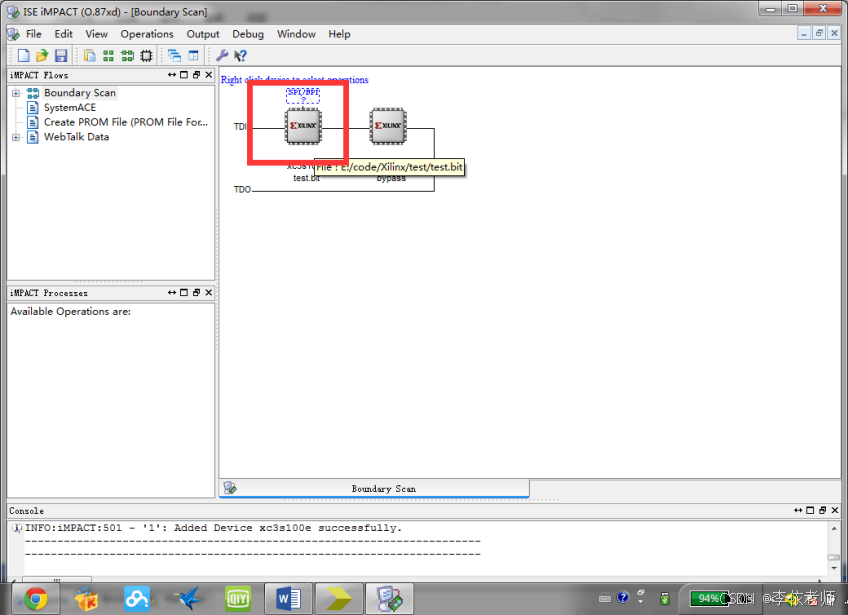
Task: Click the black chip device toolbar icon
Action: point(146,55)
